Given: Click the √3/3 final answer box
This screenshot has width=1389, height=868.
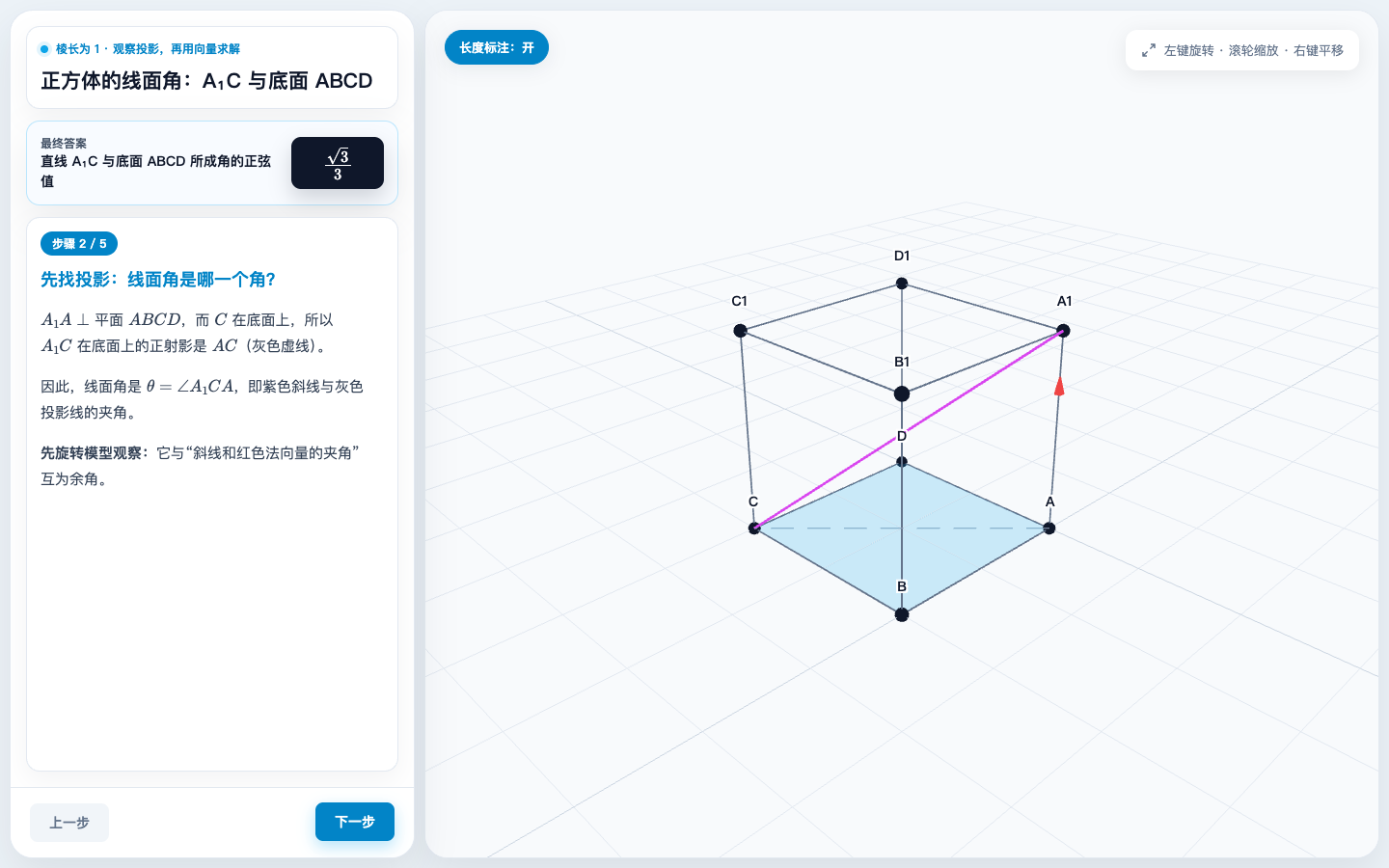Looking at the screenshot, I should click(x=338, y=163).
